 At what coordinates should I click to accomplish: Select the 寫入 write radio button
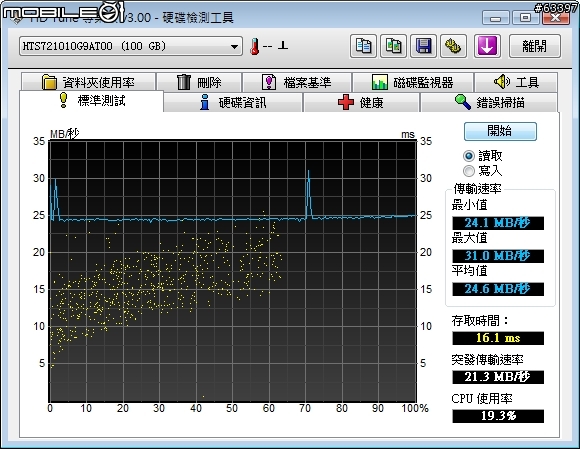tap(469, 171)
